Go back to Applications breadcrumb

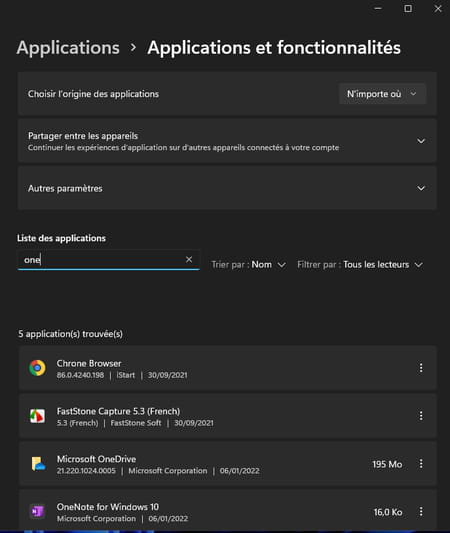click(x=68, y=48)
